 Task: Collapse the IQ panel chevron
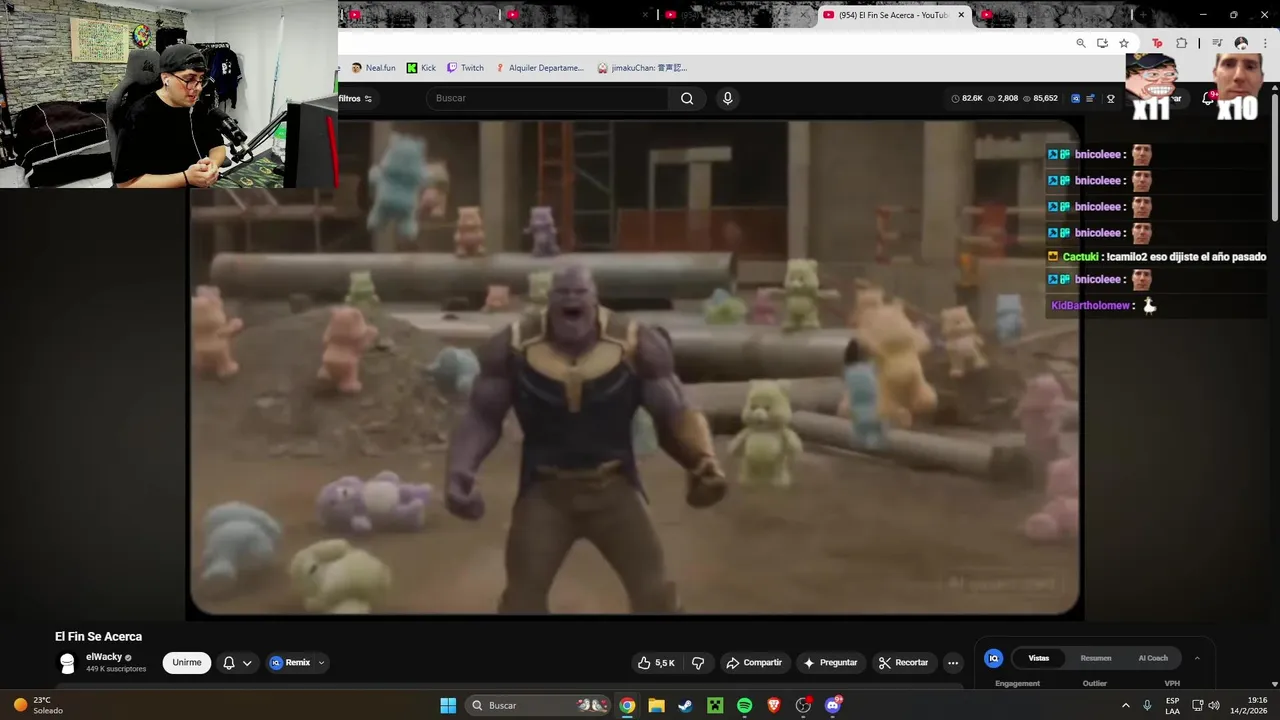coord(1197,658)
